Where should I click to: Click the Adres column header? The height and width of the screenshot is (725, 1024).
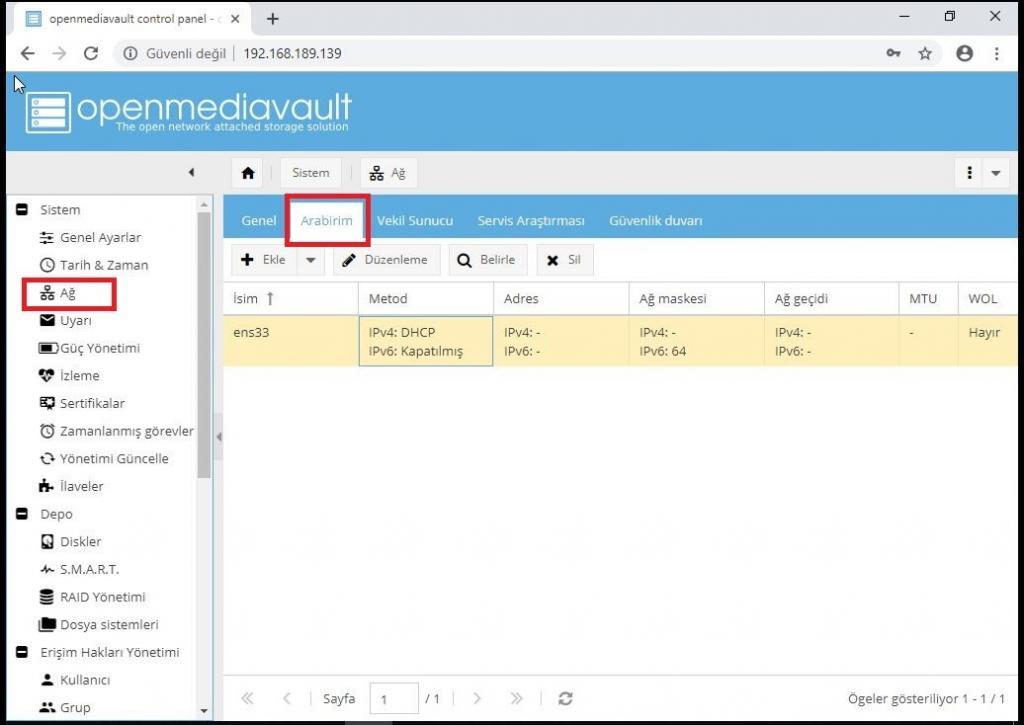pyautogui.click(x=561, y=298)
